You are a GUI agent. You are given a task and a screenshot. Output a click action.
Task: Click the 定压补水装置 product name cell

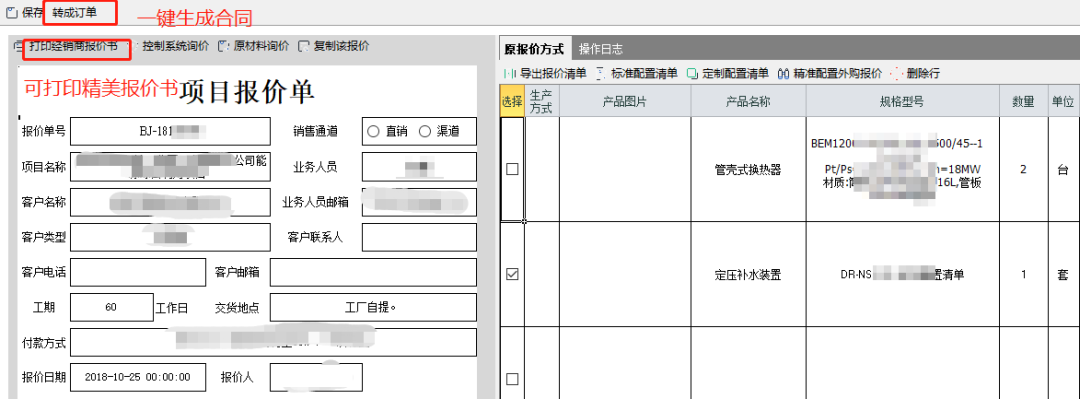click(749, 274)
